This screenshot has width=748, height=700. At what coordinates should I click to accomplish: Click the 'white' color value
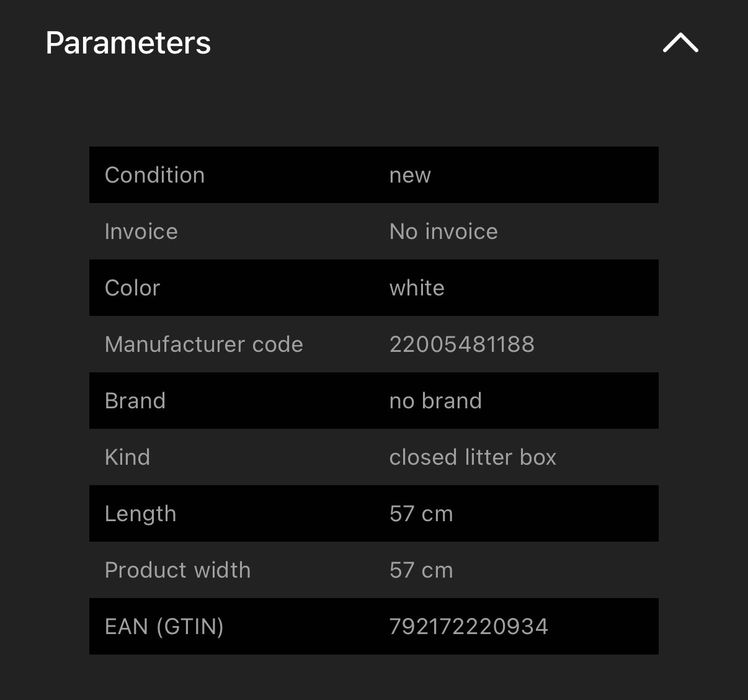pyautogui.click(x=416, y=288)
